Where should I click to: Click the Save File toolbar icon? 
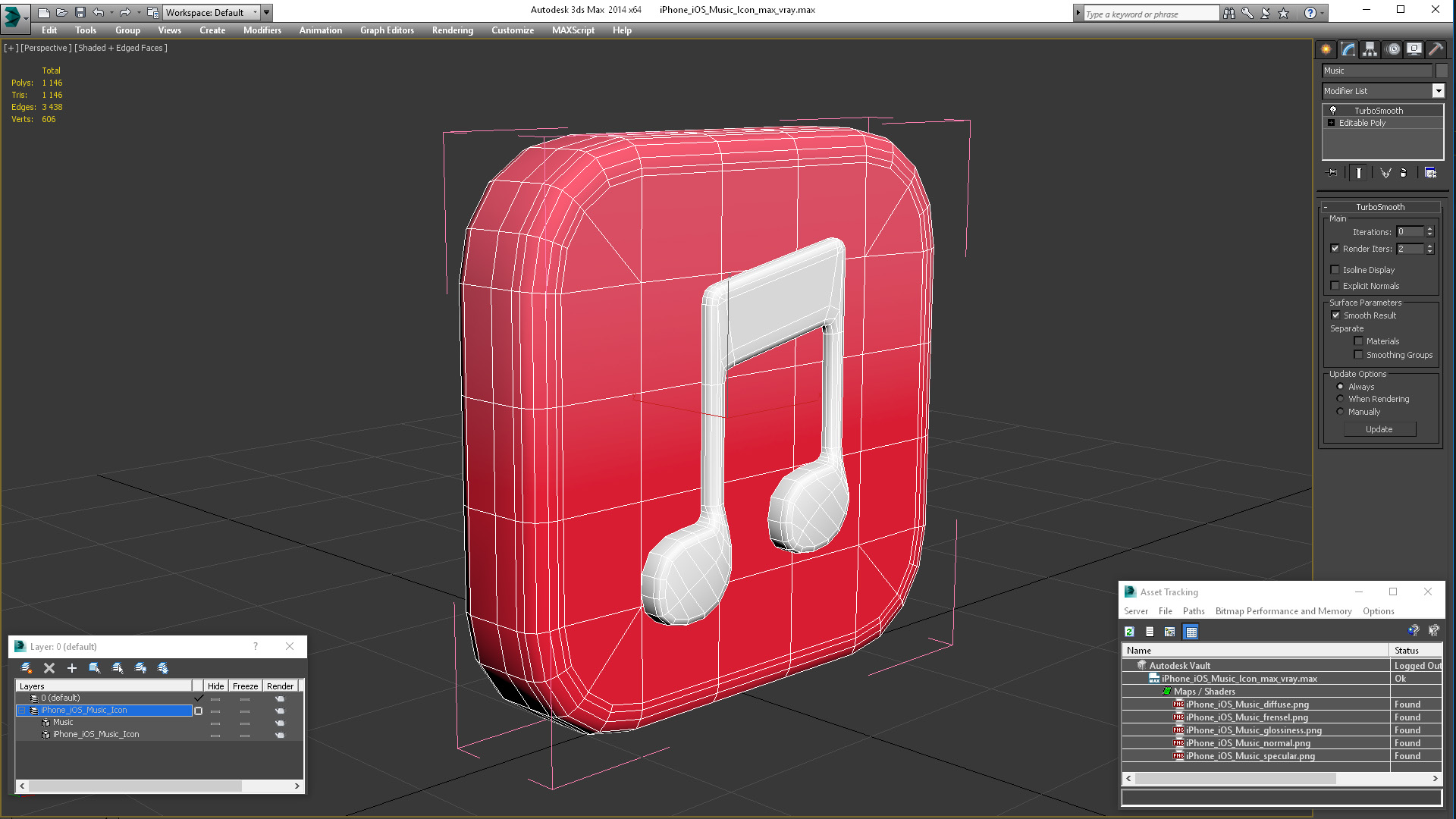[80, 12]
